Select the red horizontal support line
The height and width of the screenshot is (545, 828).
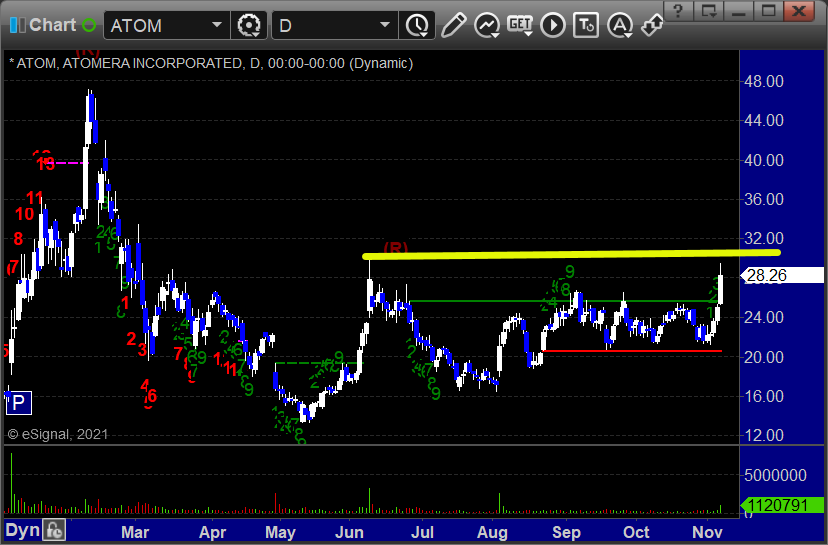point(632,351)
